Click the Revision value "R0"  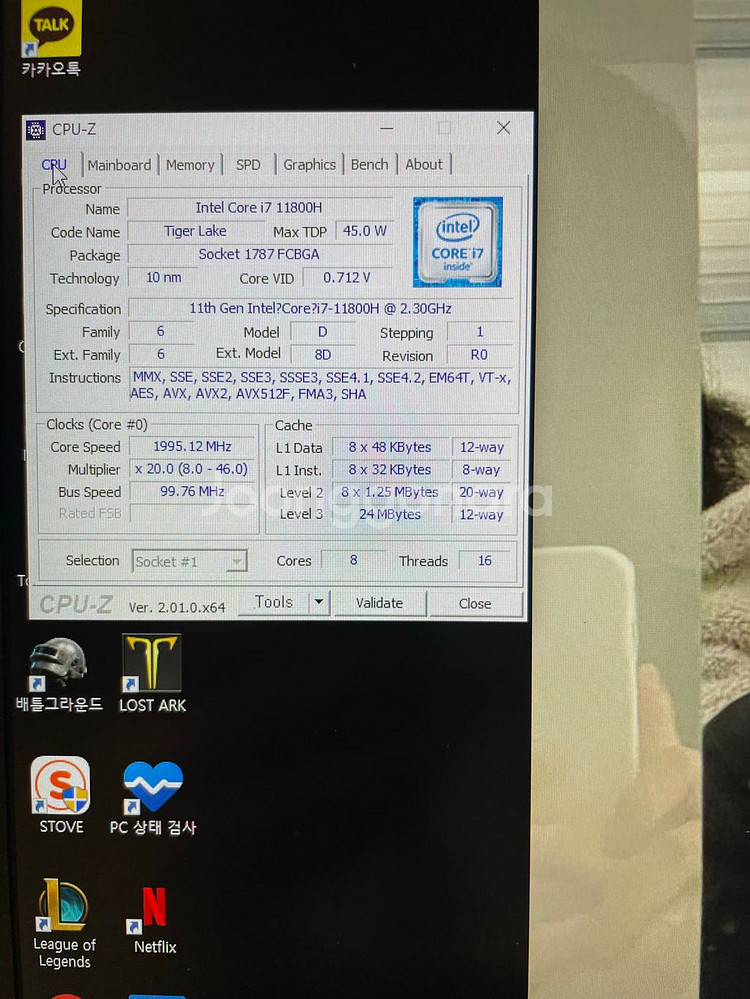[x=479, y=355]
